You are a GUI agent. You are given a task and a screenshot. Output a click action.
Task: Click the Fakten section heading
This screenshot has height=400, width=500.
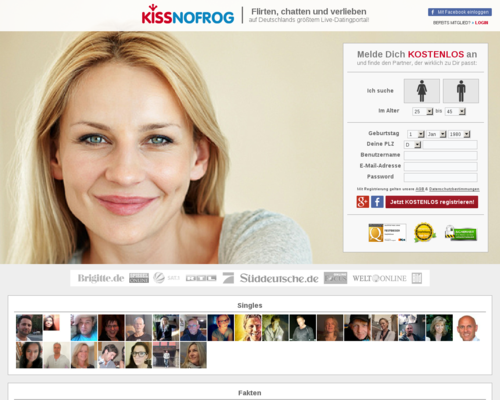point(250,393)
